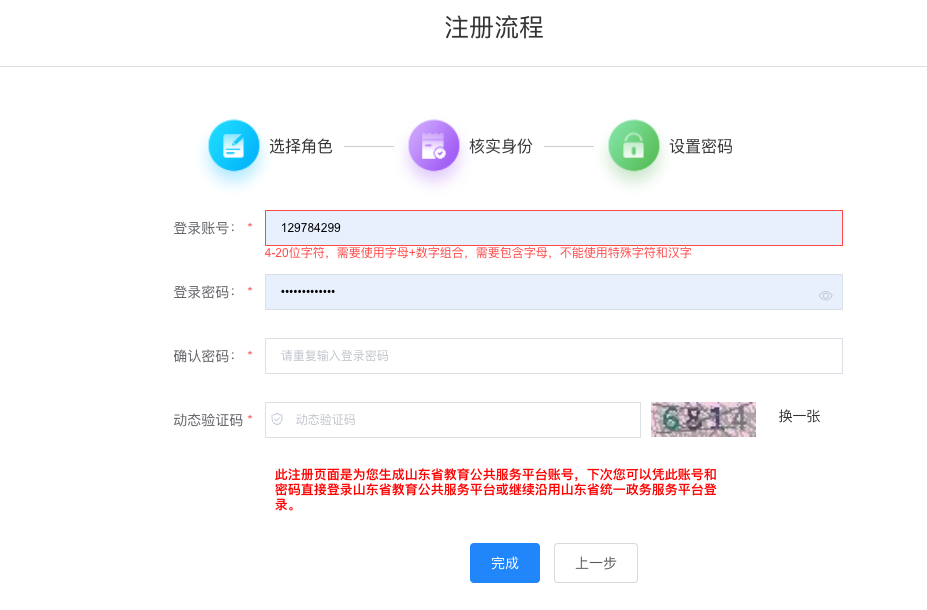Click the purple 核实身份 step icon

pyautogui.click(x=433, y=145)
